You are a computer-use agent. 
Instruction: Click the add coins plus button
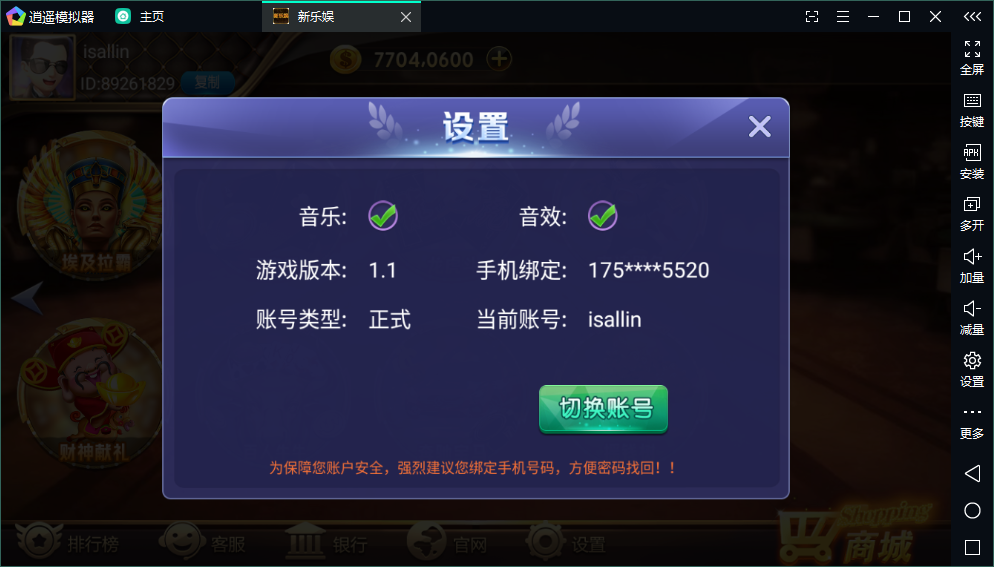pyautogui.click(x=500, y=60)
